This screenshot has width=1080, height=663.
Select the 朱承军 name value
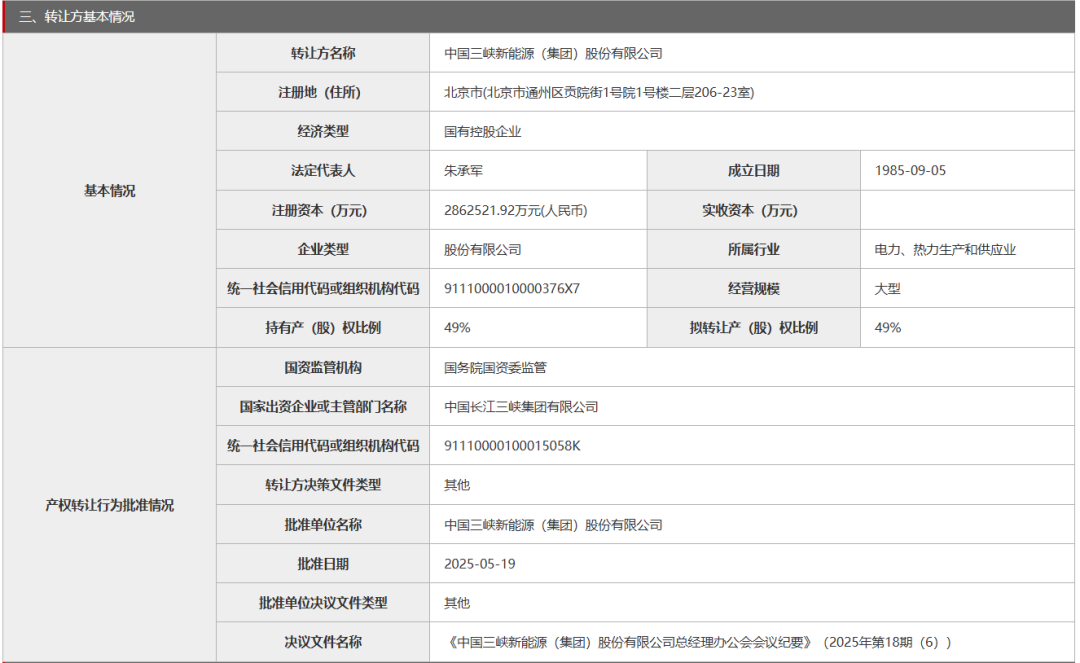coord(464,171)
